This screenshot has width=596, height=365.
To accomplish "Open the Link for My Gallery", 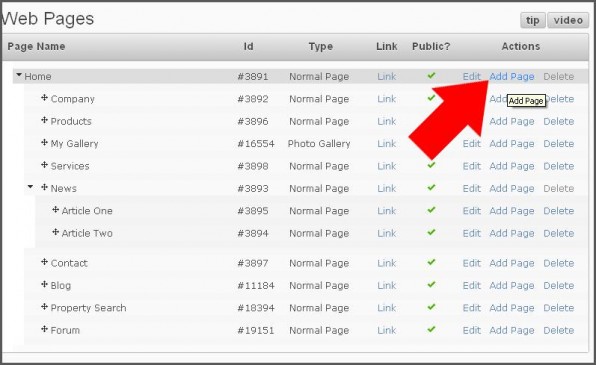I will coord(387,144).
